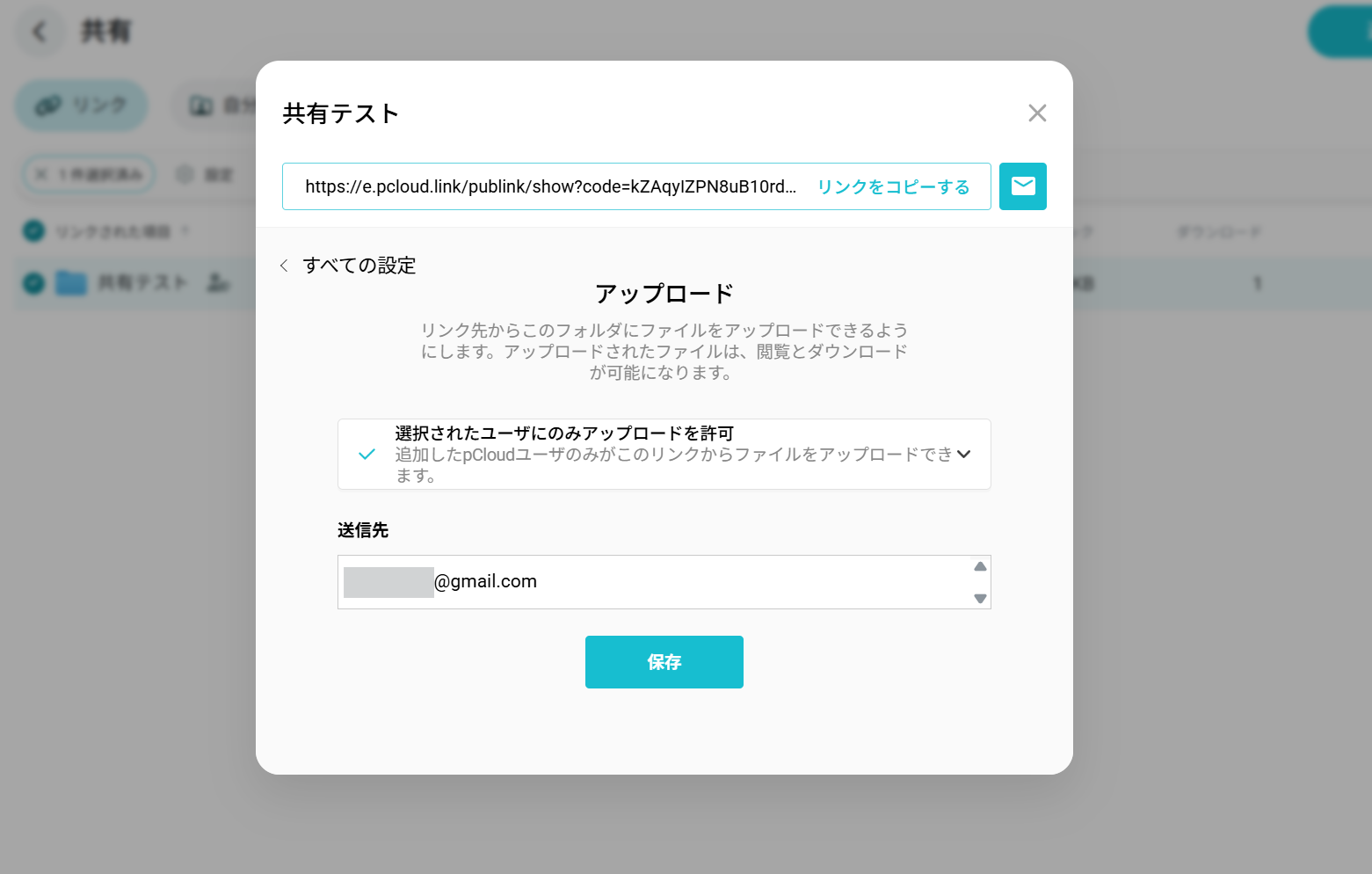
Task: Click the 設定 gear icon
Action: tap(185, 175)
